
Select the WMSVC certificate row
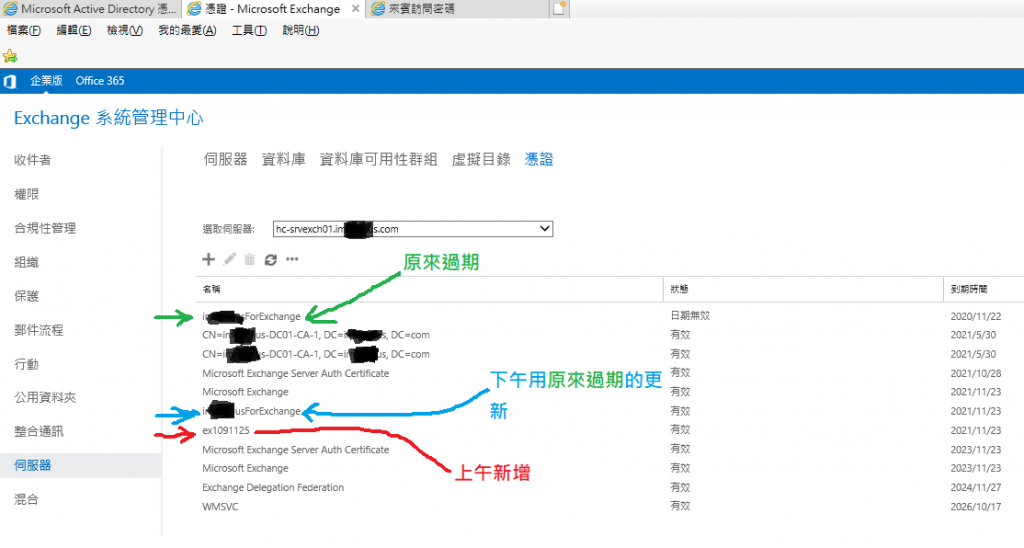[610, 506]
